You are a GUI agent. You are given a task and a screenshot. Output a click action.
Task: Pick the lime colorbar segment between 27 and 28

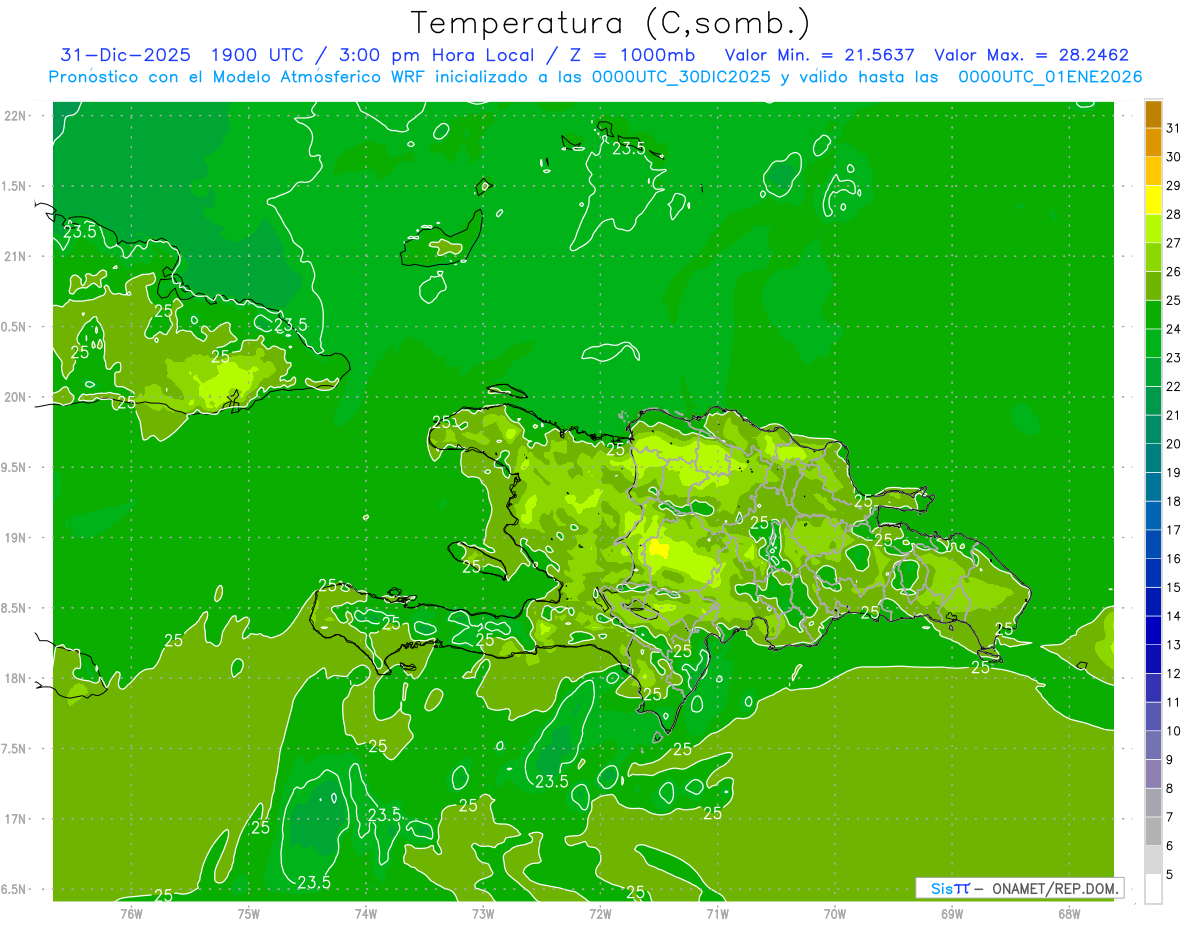click(x=1153, y=229)
